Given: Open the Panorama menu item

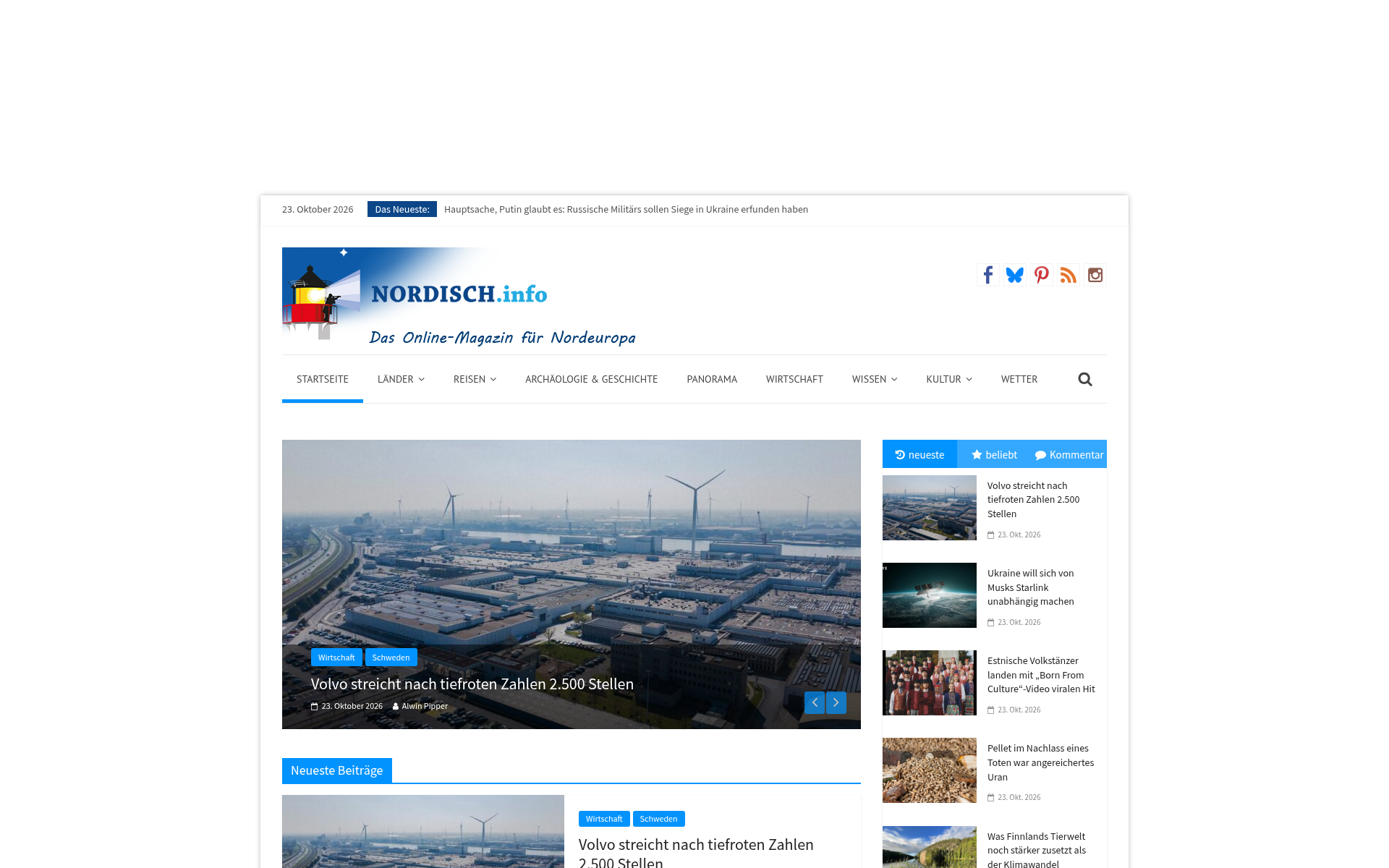Looking at the screenshot, I should click(x=712, y=379).
